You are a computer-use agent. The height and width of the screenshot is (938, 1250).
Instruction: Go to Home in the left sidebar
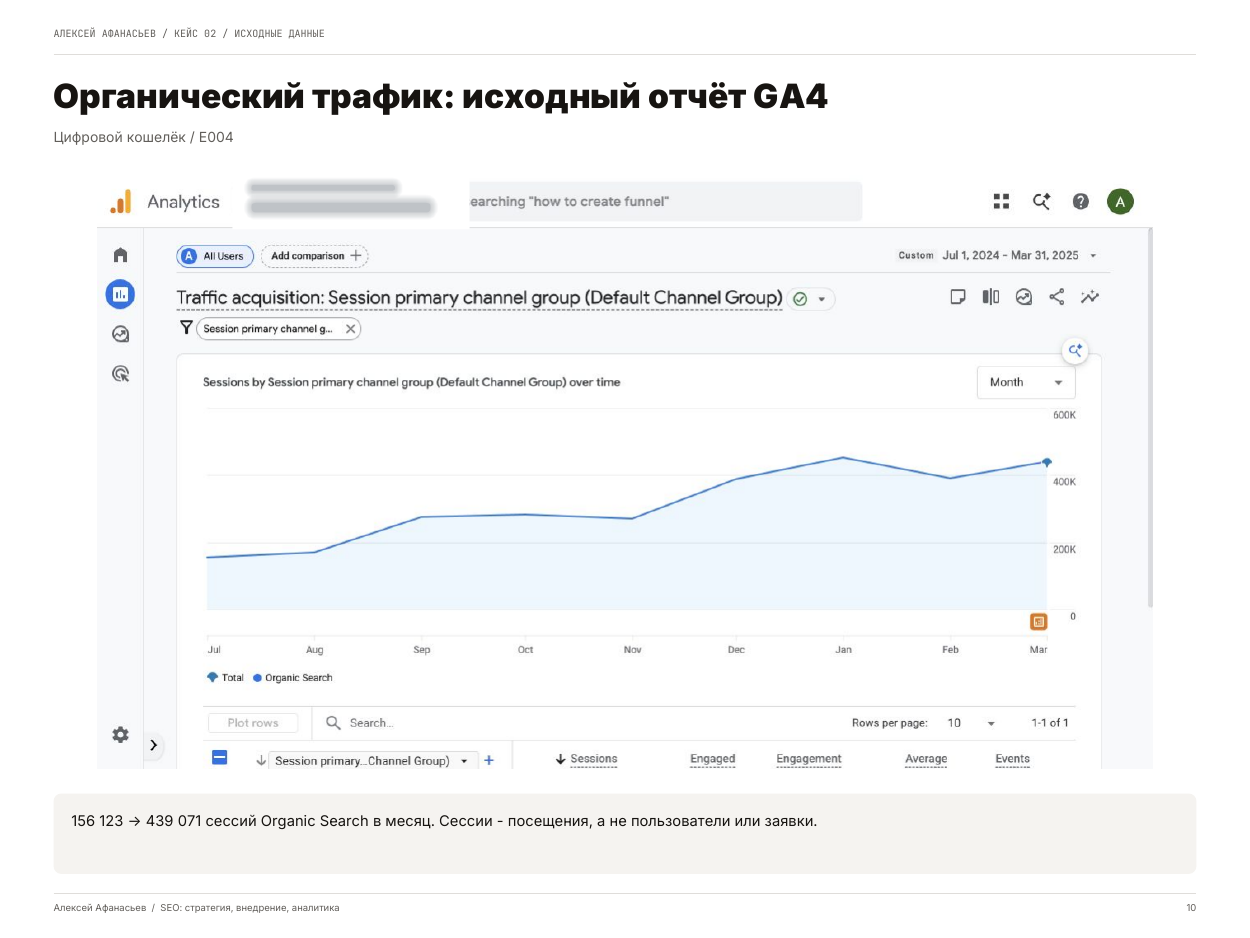120,255
